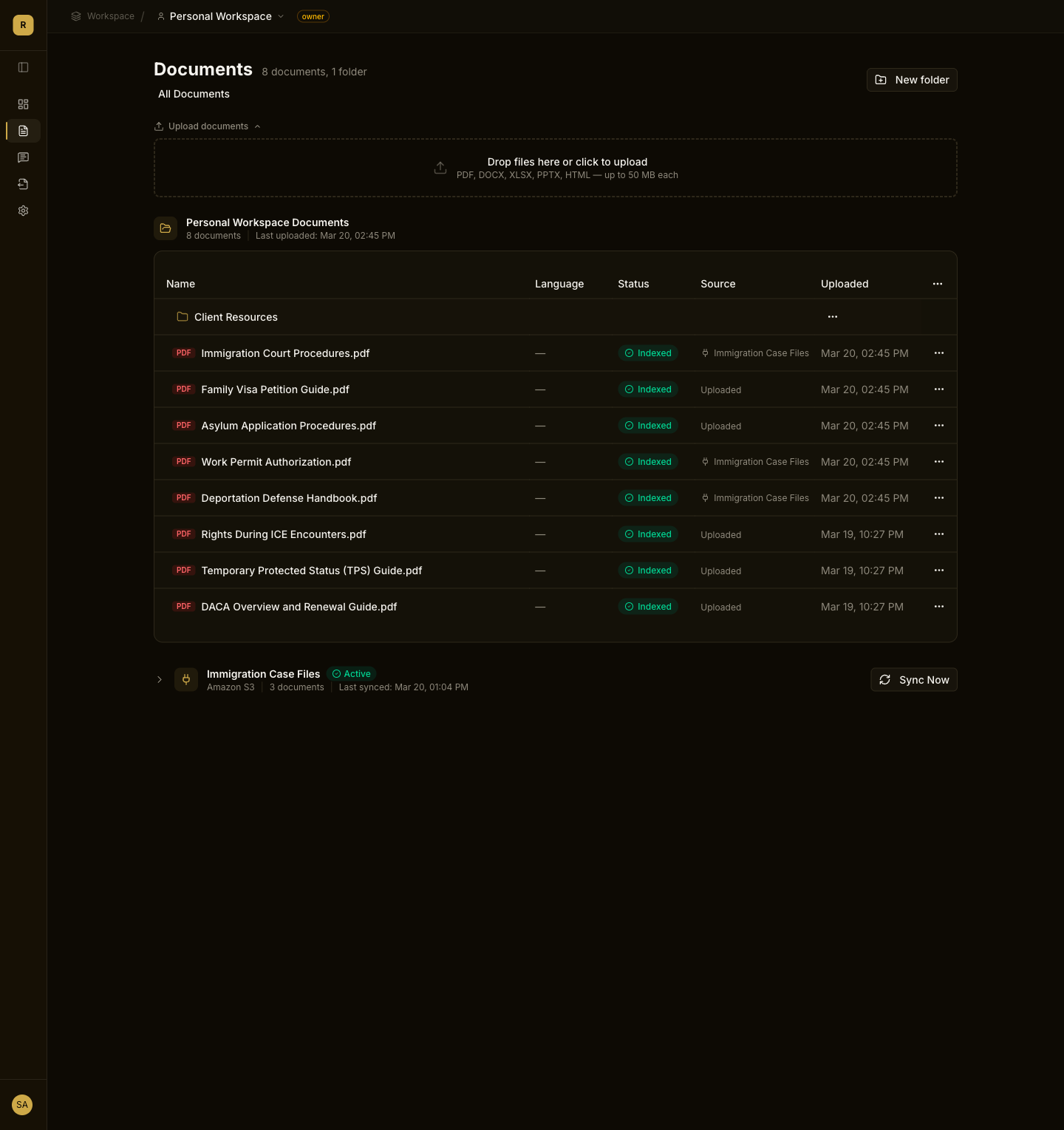Toggle the sidebar panel icon
Viewport: 1064px width, 1130px height.
[23, 67]
